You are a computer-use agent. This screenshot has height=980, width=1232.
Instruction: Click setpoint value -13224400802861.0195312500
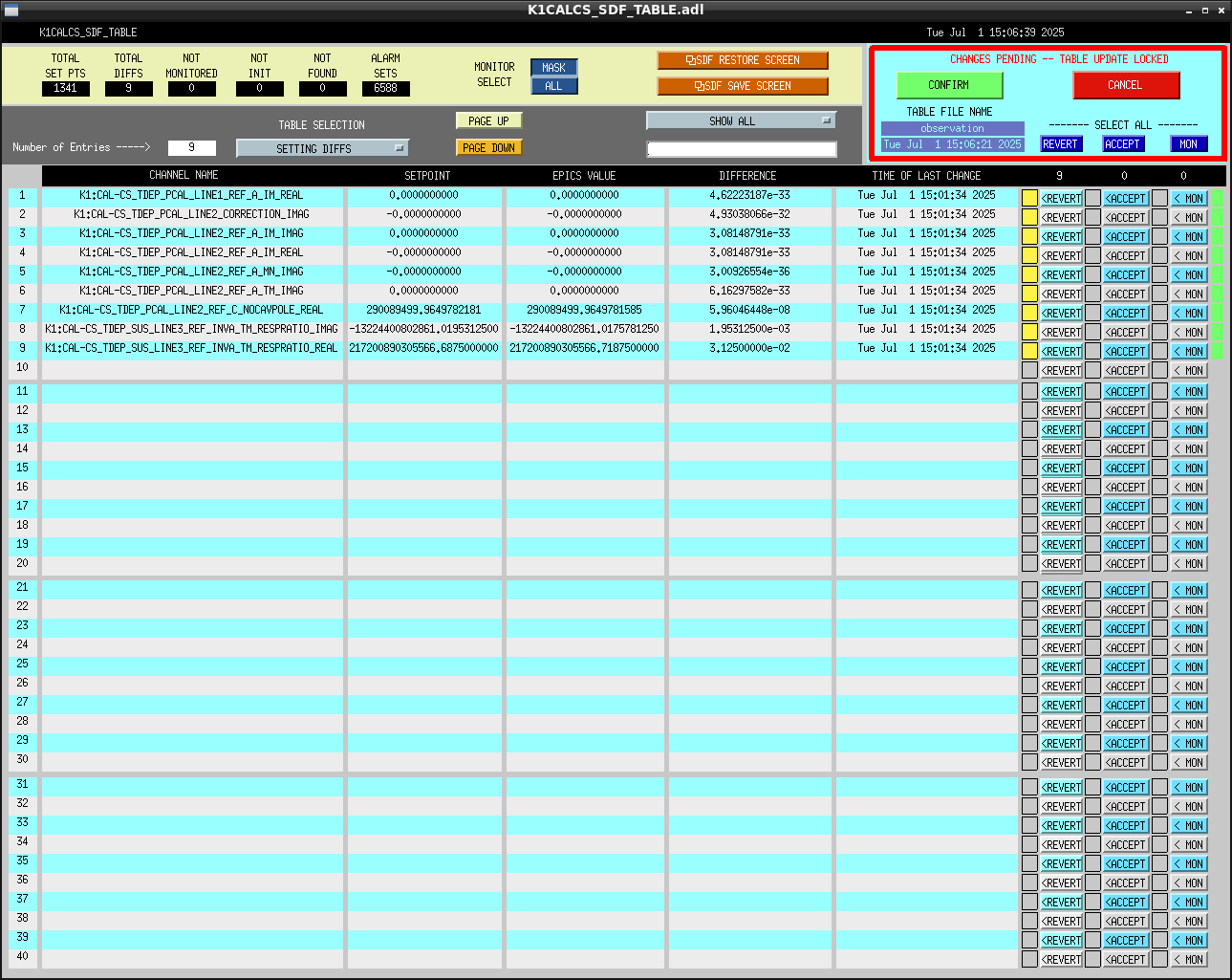point(423,329)
